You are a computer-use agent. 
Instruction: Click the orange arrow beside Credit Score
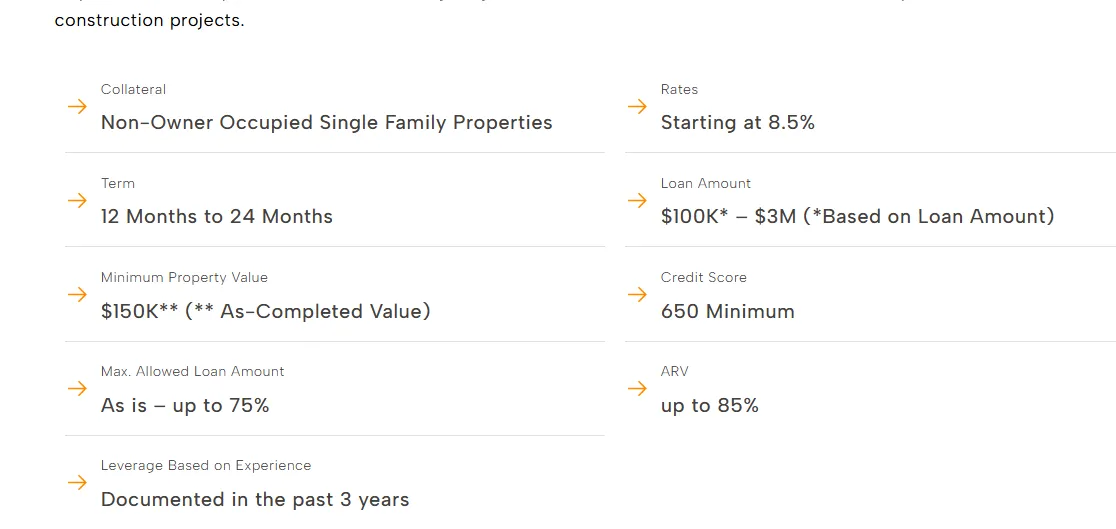637,295
